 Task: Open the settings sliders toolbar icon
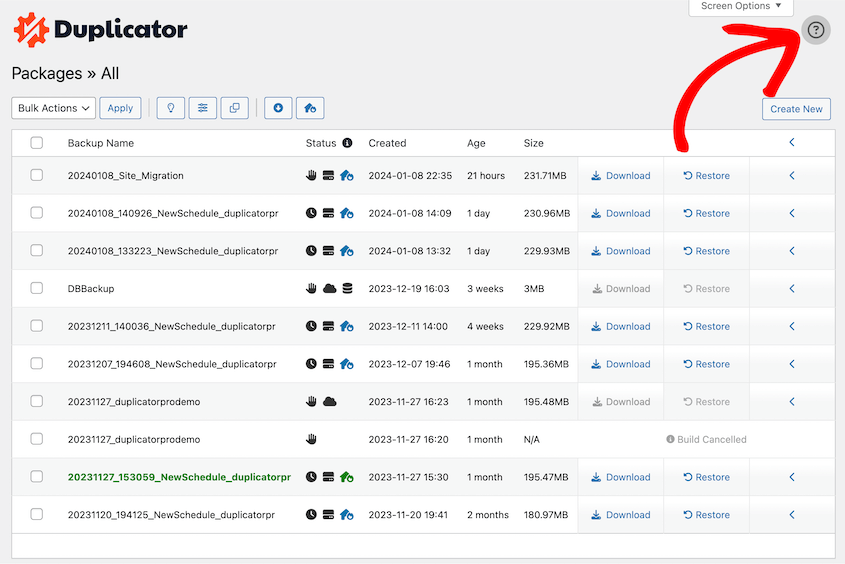[203, 108]
